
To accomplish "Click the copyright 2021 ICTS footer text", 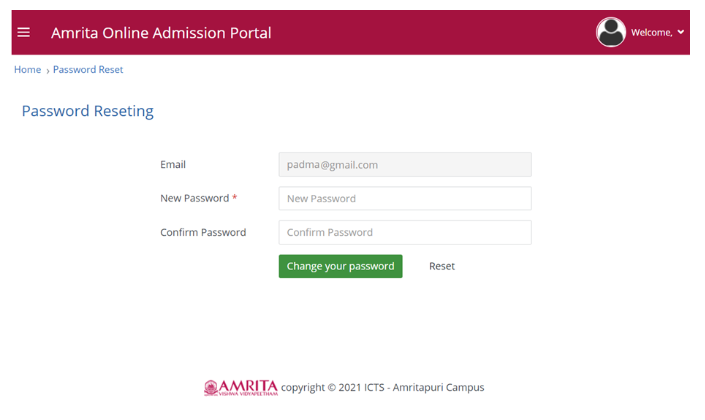I will (383, 388).
